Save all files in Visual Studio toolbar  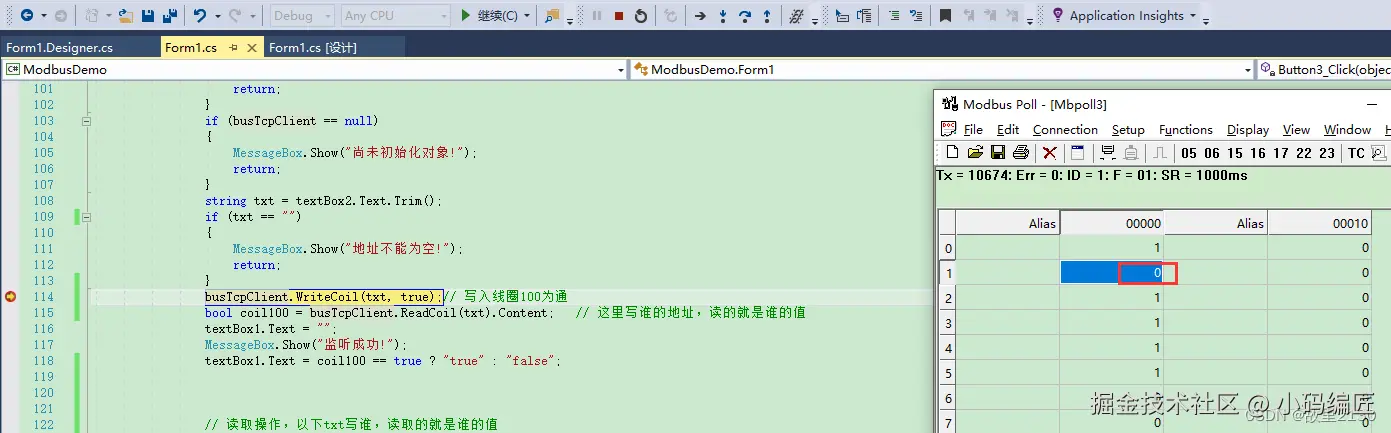(170, 16)
